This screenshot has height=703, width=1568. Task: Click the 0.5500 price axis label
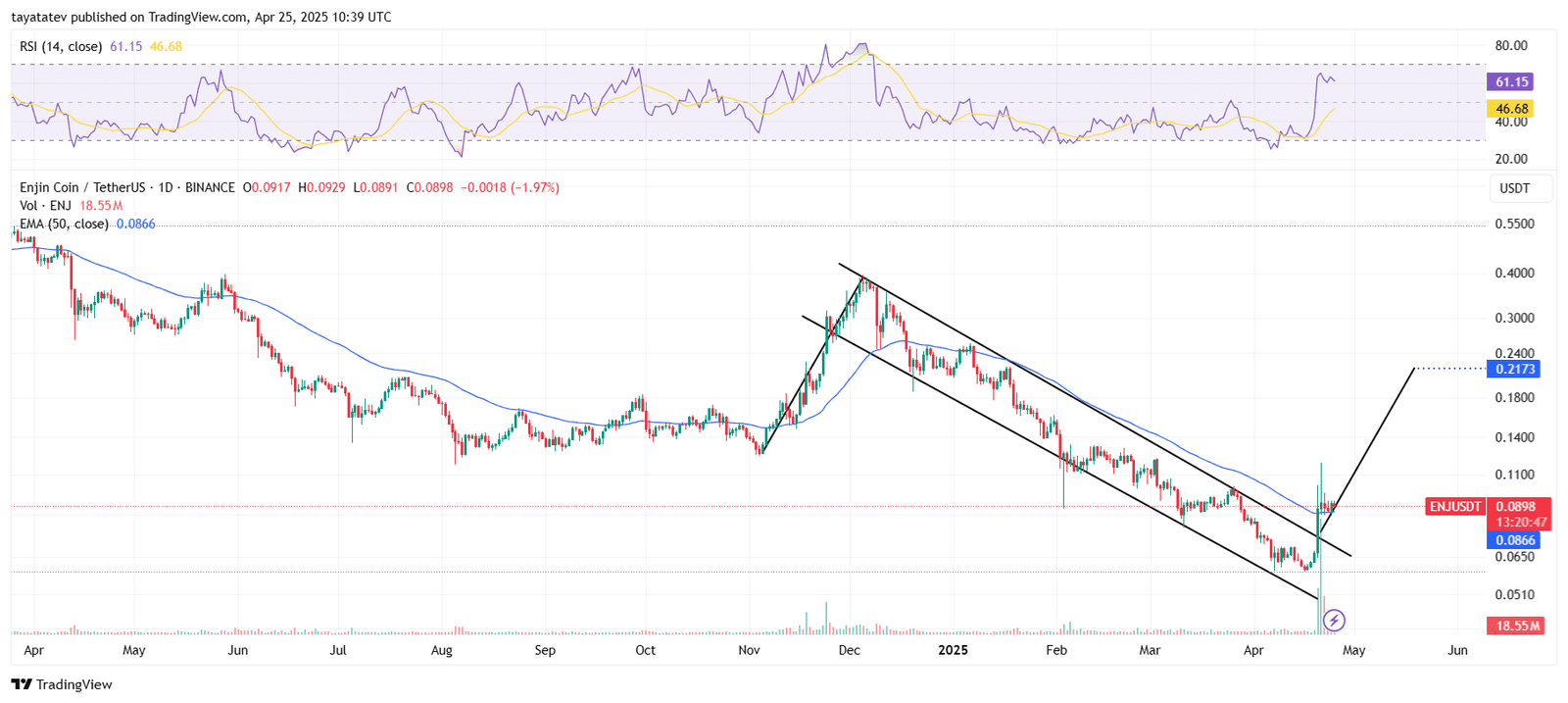[x=1514, y=225]
